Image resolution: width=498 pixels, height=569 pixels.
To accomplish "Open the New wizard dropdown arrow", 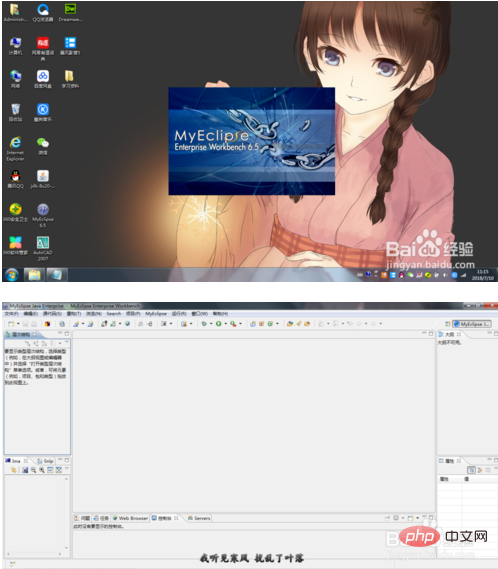I will coord(18,324).
